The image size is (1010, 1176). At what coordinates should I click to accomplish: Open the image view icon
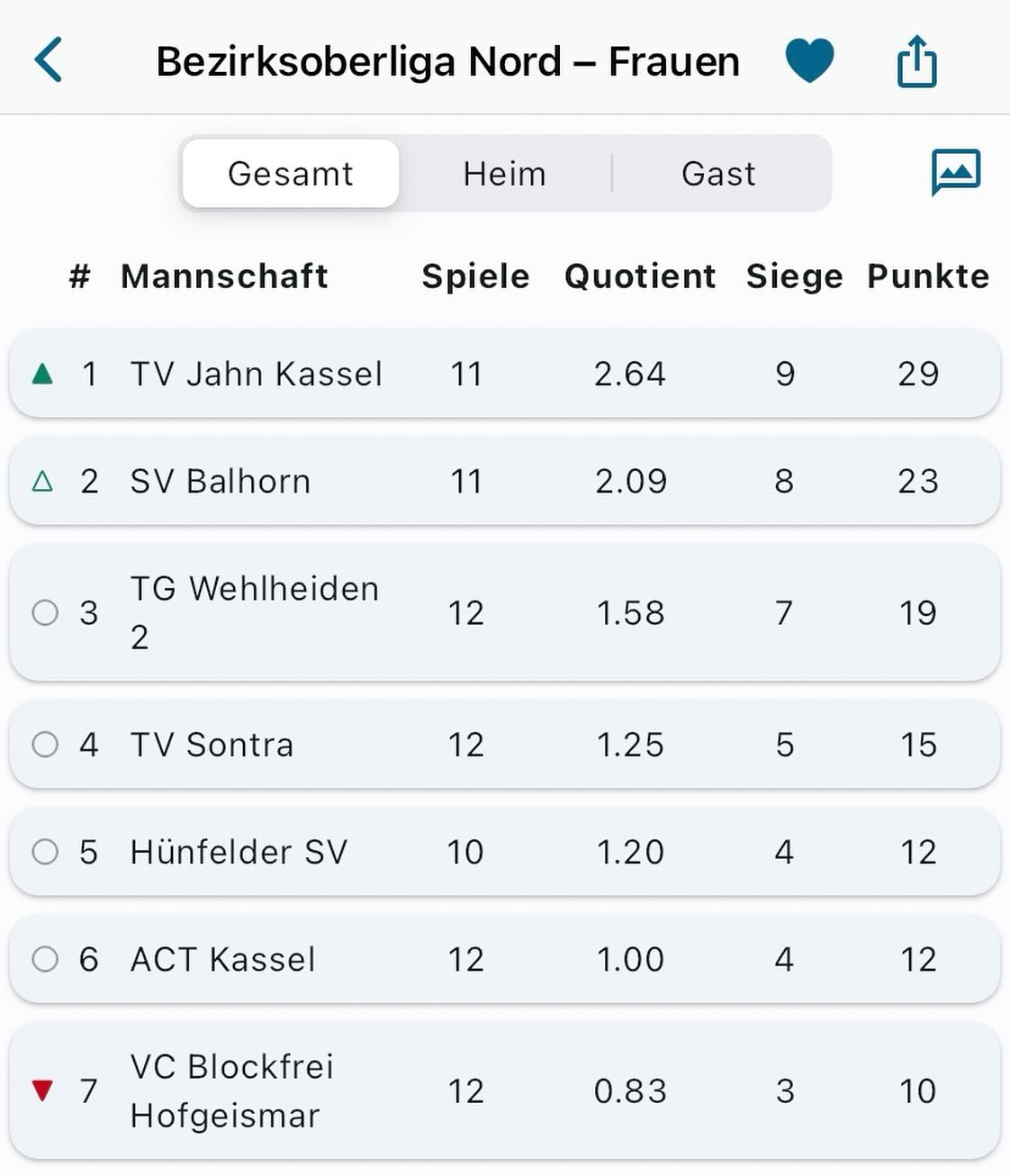point(955,171)
